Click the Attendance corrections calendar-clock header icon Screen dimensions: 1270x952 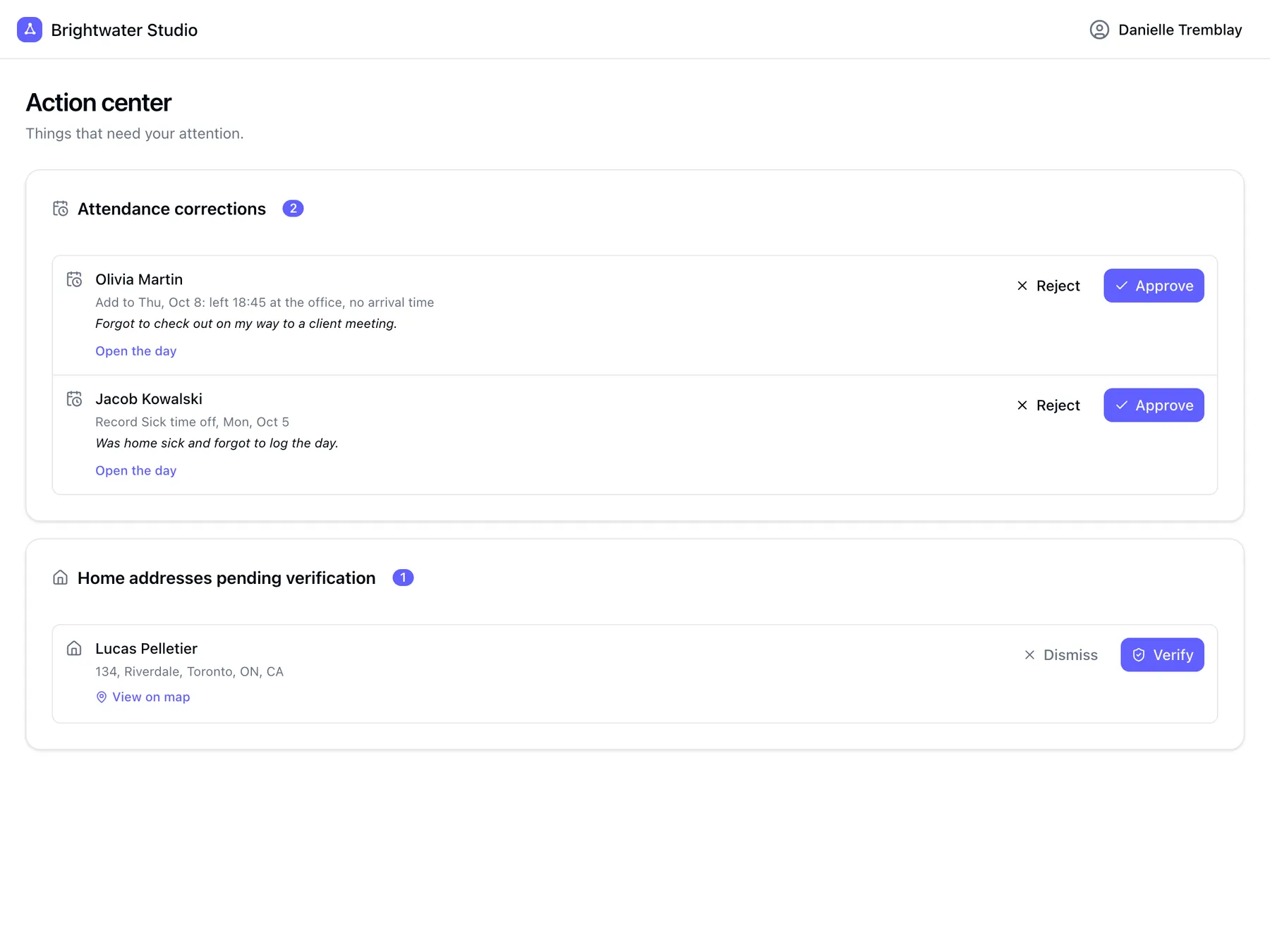61,209
